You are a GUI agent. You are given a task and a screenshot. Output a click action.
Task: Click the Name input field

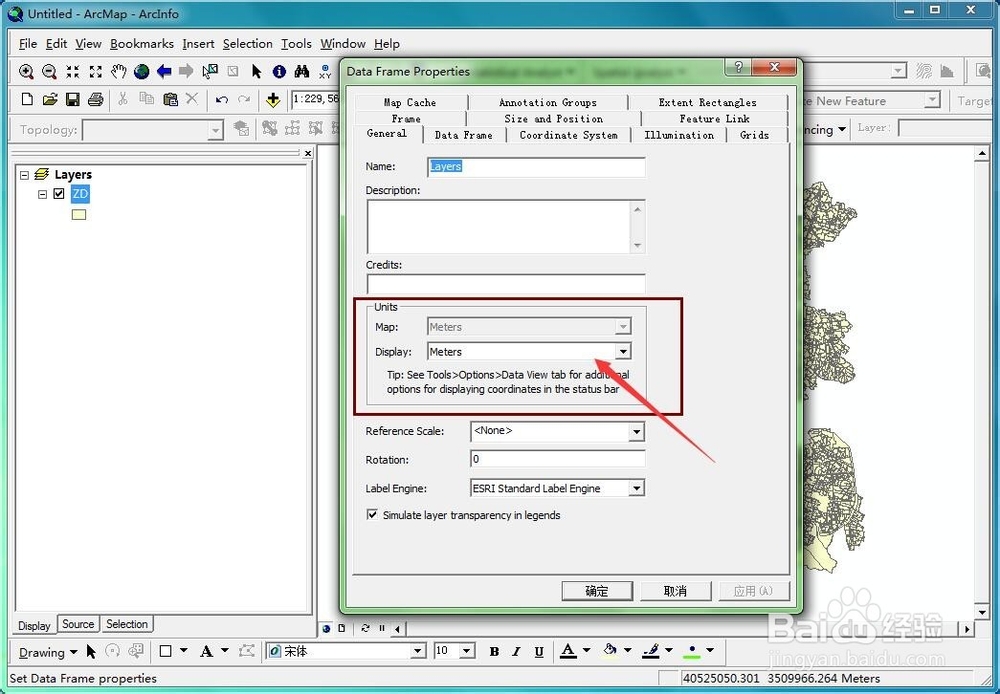536,166
